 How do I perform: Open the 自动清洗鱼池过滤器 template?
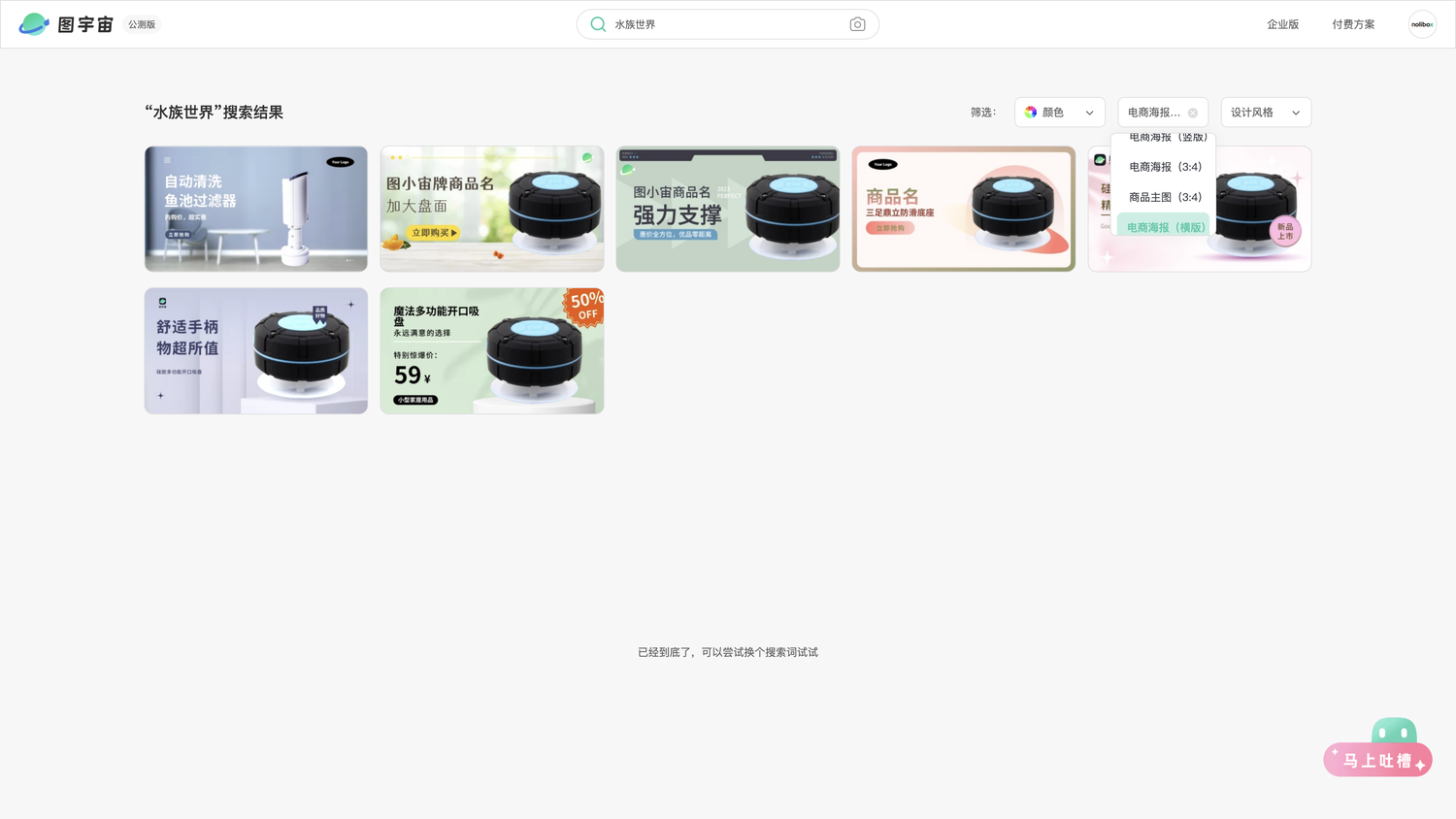[256, 209]
